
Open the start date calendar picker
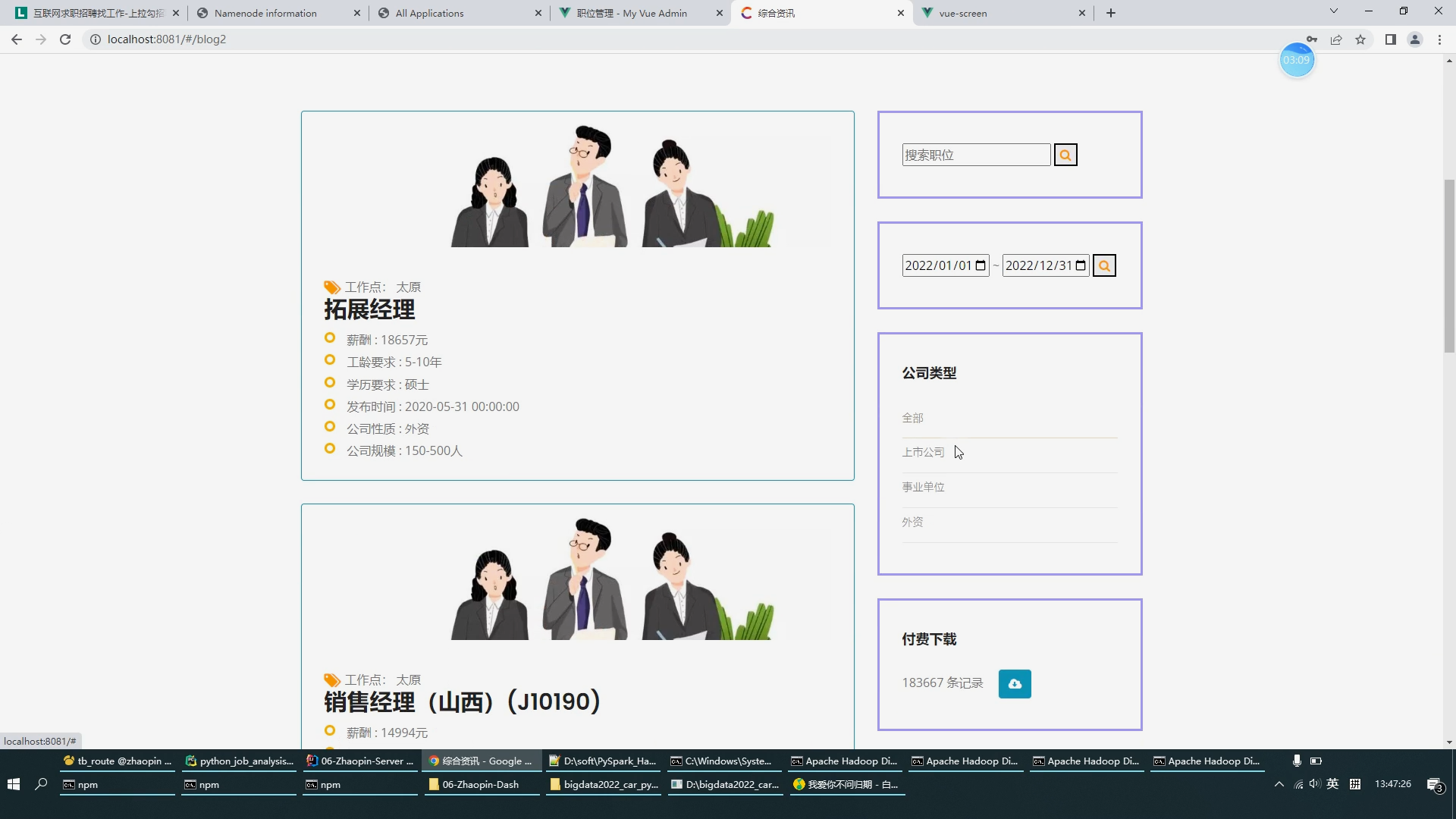(981, 265)
